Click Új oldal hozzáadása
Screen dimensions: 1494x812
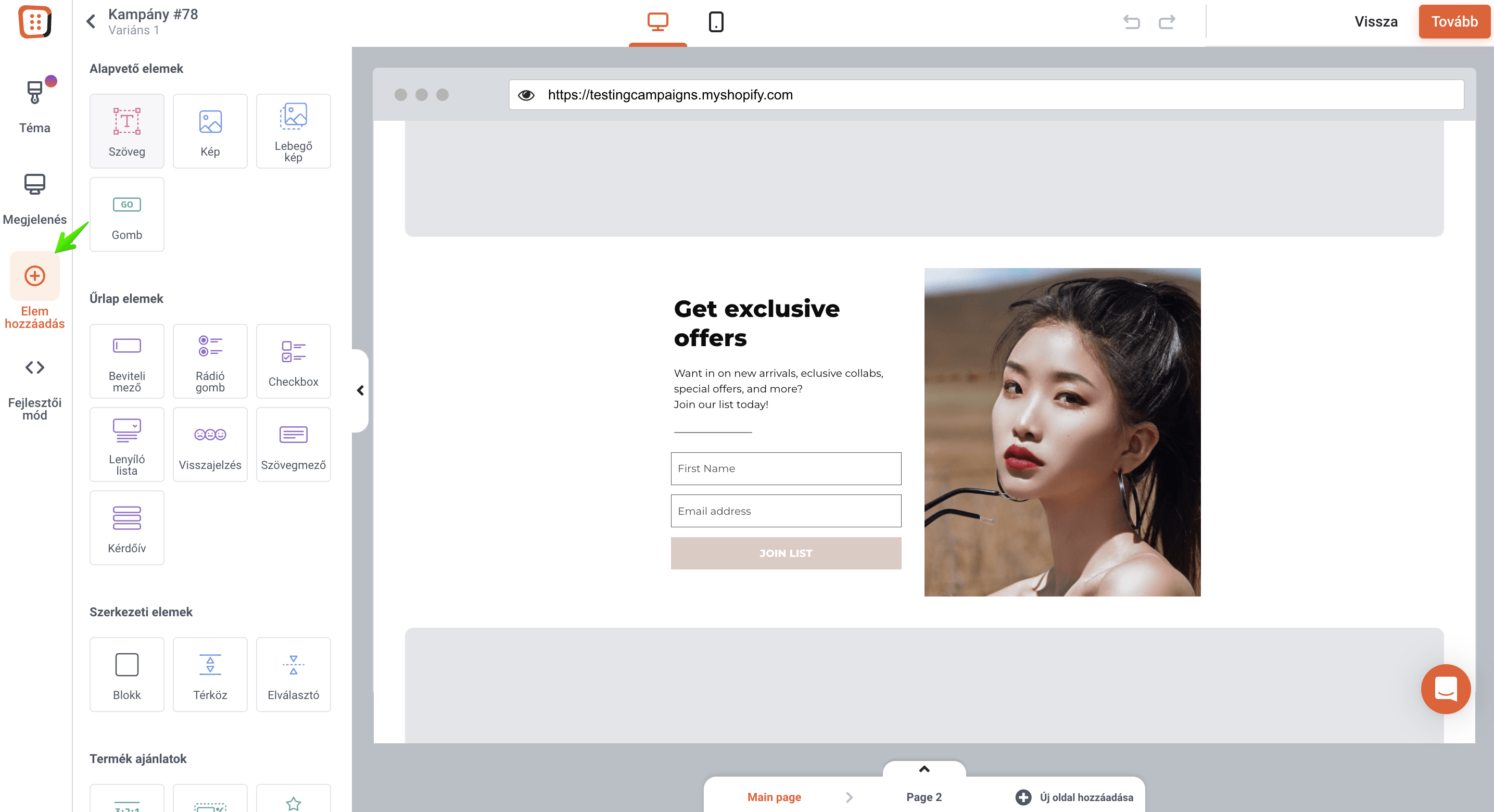coord(1074,797)
